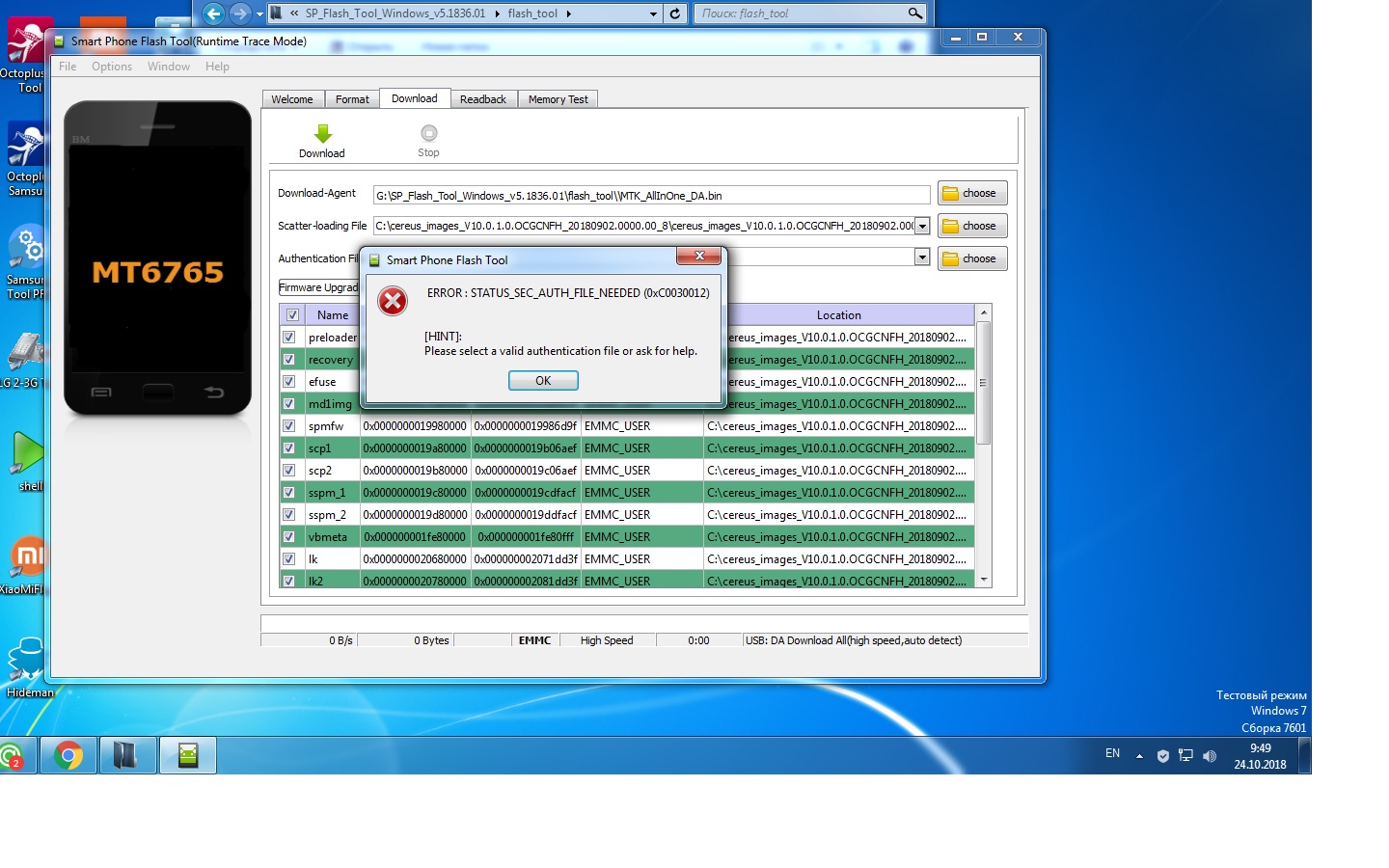
Task: Click choose button for Scatter-loading File
Action: [972, 226]
